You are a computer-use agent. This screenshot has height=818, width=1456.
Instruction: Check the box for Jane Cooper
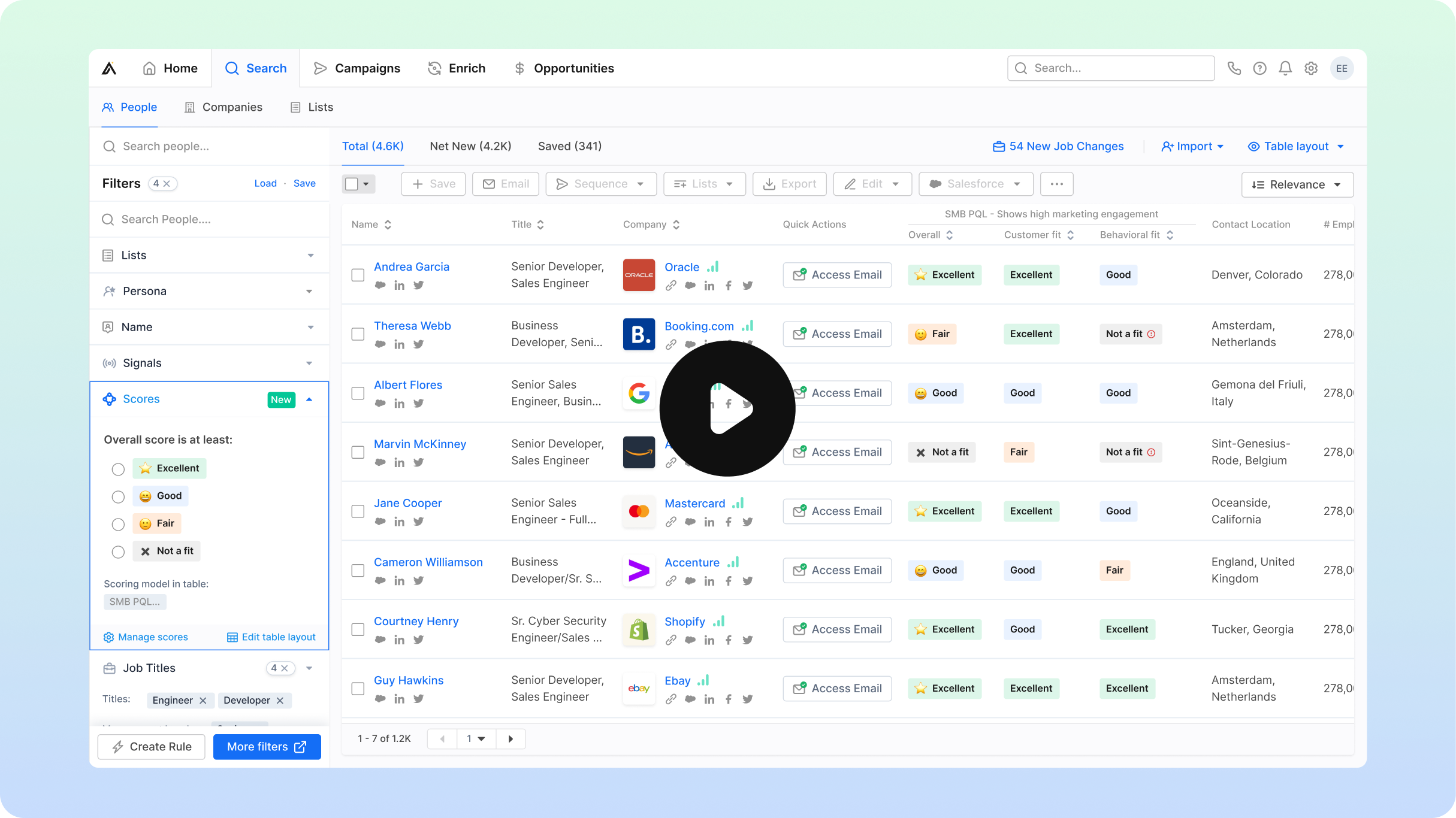click(x=358, y=511)
